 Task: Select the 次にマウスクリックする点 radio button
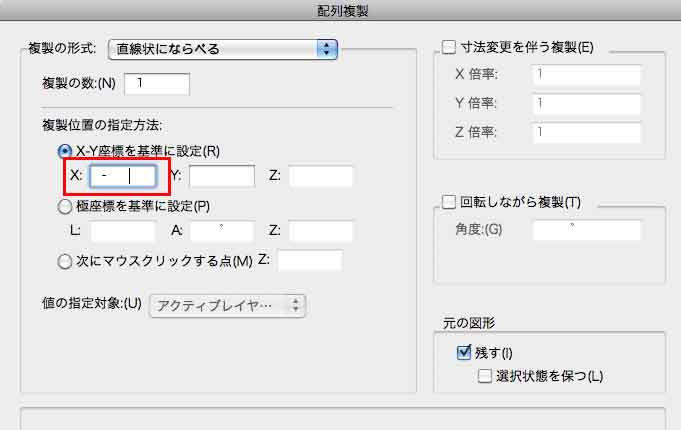coord(65,261)
